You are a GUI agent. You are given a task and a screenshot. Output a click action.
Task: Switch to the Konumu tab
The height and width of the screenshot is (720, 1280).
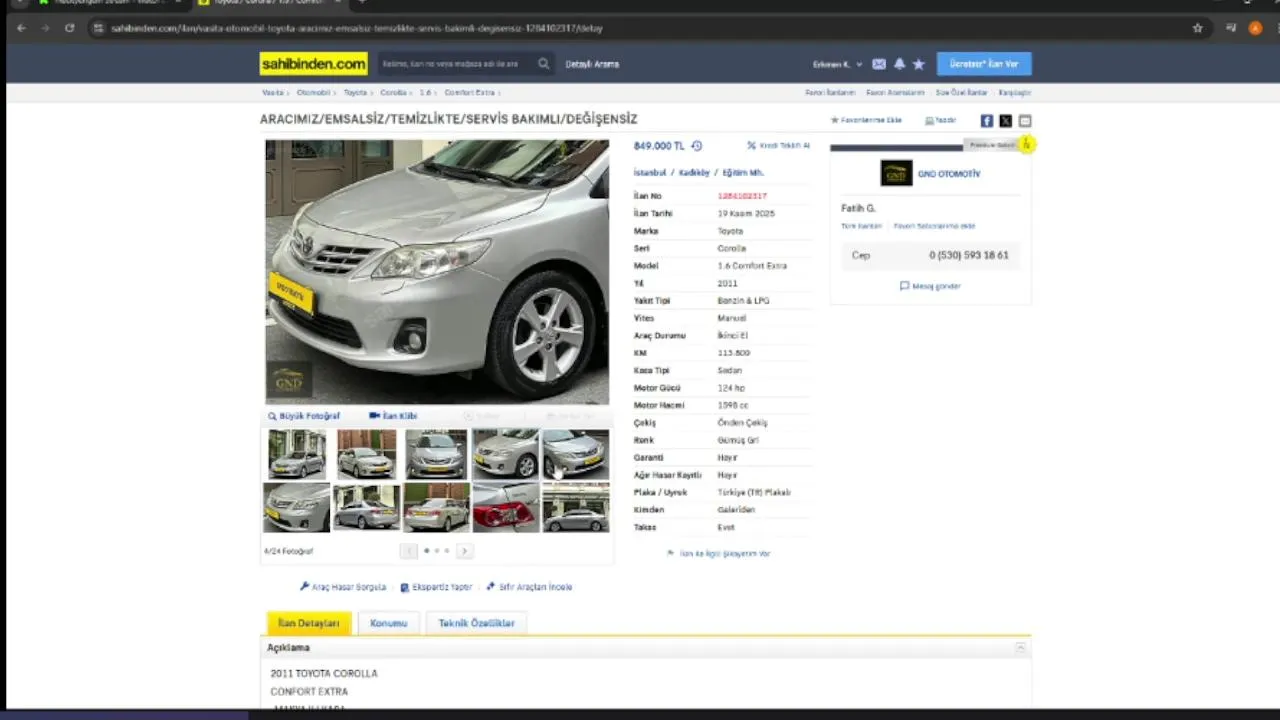388,623
